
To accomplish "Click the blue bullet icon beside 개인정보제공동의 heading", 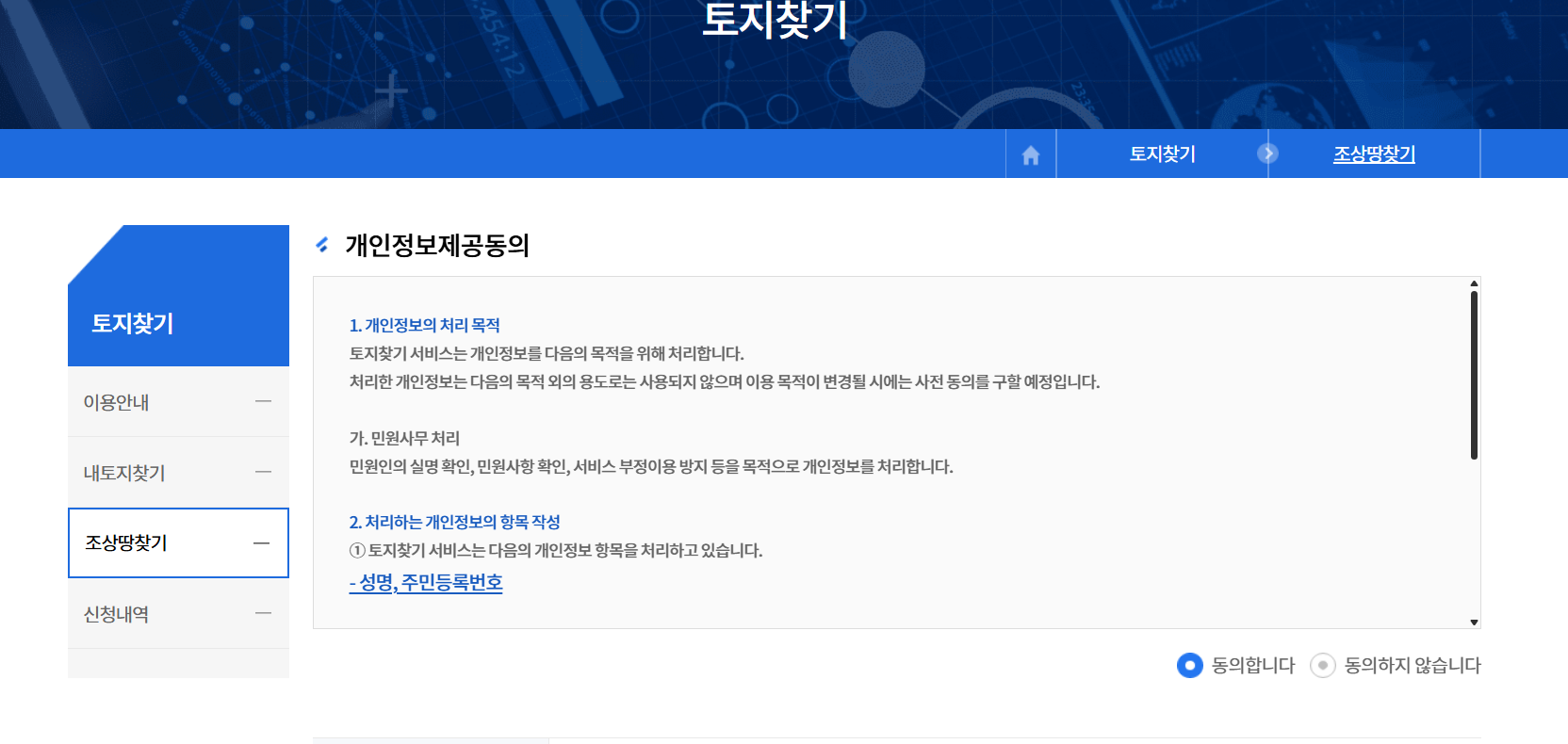I will [322, 245].
